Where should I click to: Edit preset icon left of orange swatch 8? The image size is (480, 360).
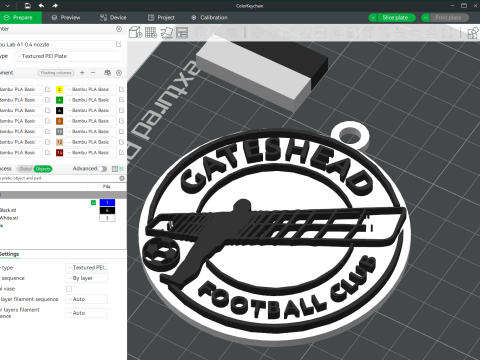pos(48,121)
